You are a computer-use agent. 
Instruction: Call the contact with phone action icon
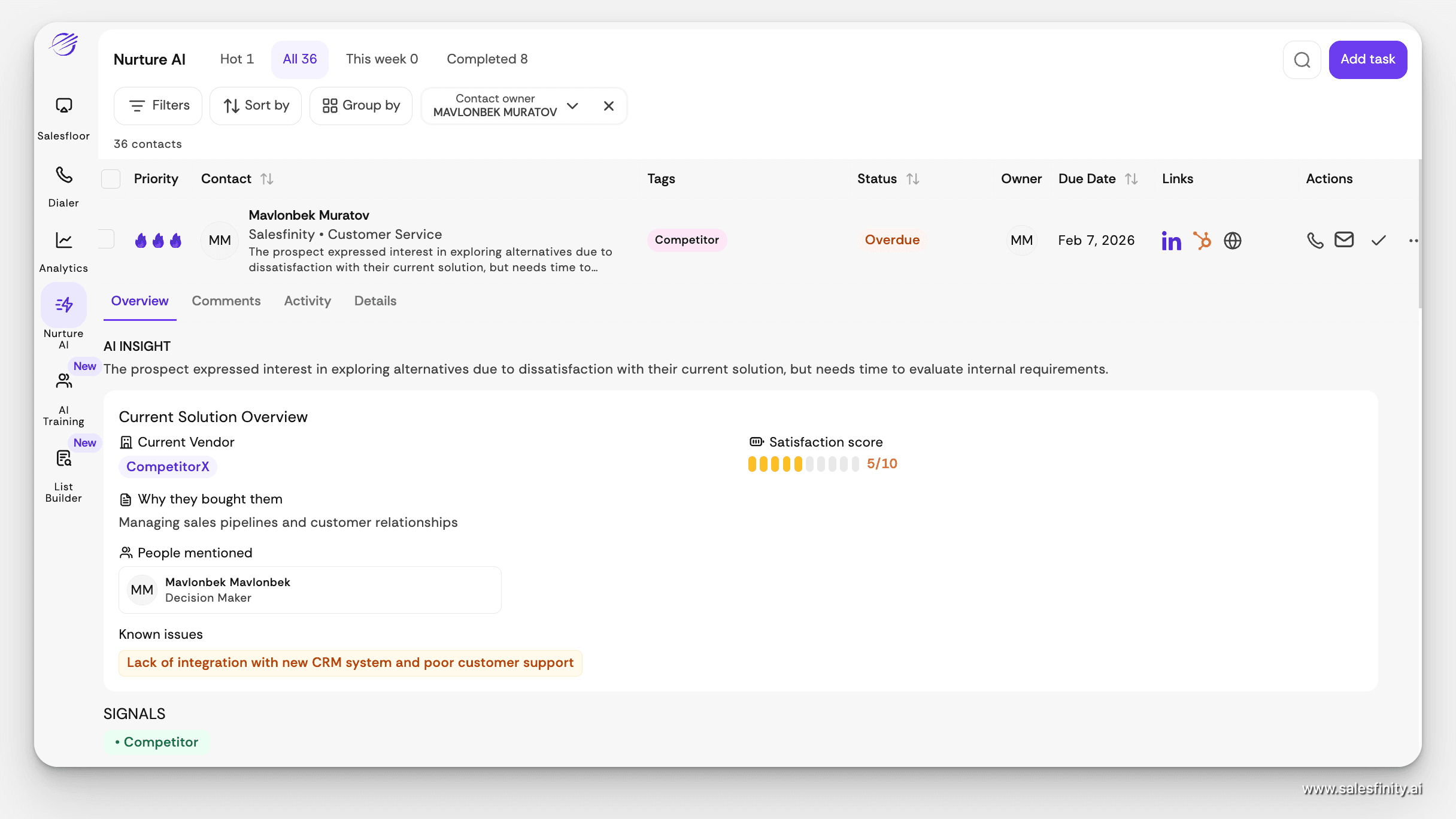[x=1315, y=241]
